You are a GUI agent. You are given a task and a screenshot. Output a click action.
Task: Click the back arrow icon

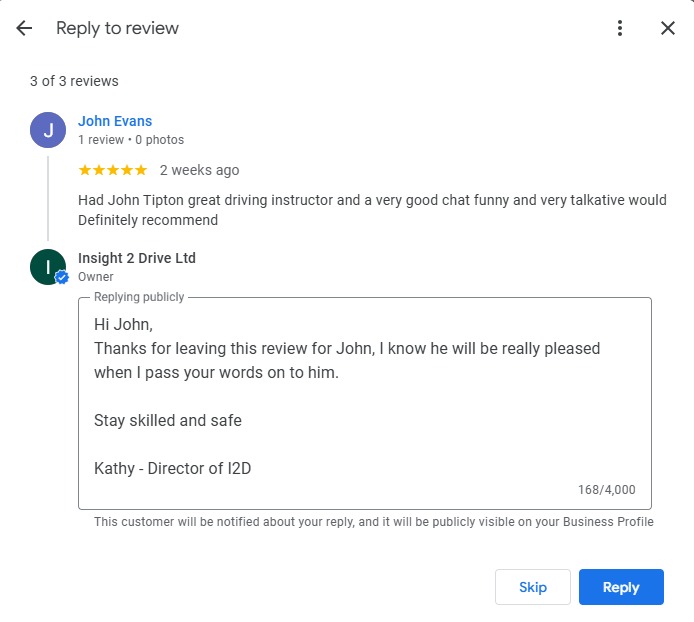click(24, 28)
